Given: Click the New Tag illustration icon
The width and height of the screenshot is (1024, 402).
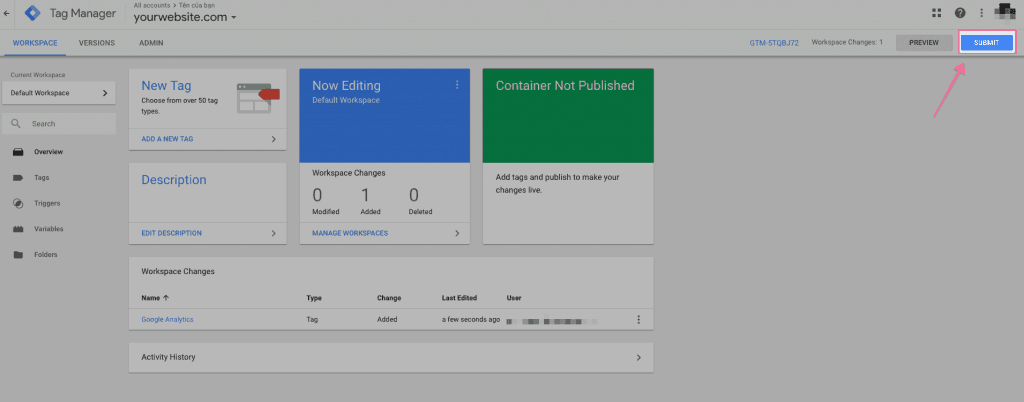Looking at the screenshot, I should (257, 98).
